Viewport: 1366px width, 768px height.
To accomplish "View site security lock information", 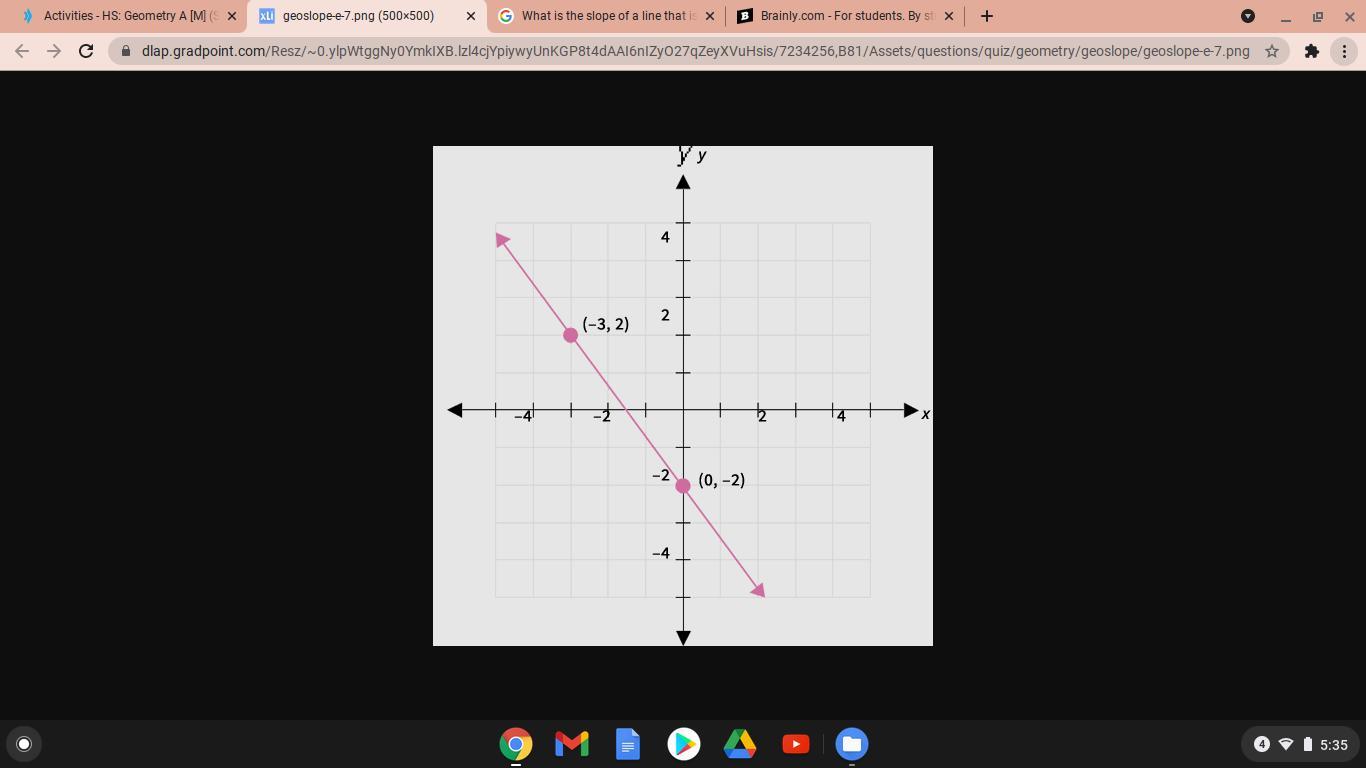I will click(x=126, y=51).
